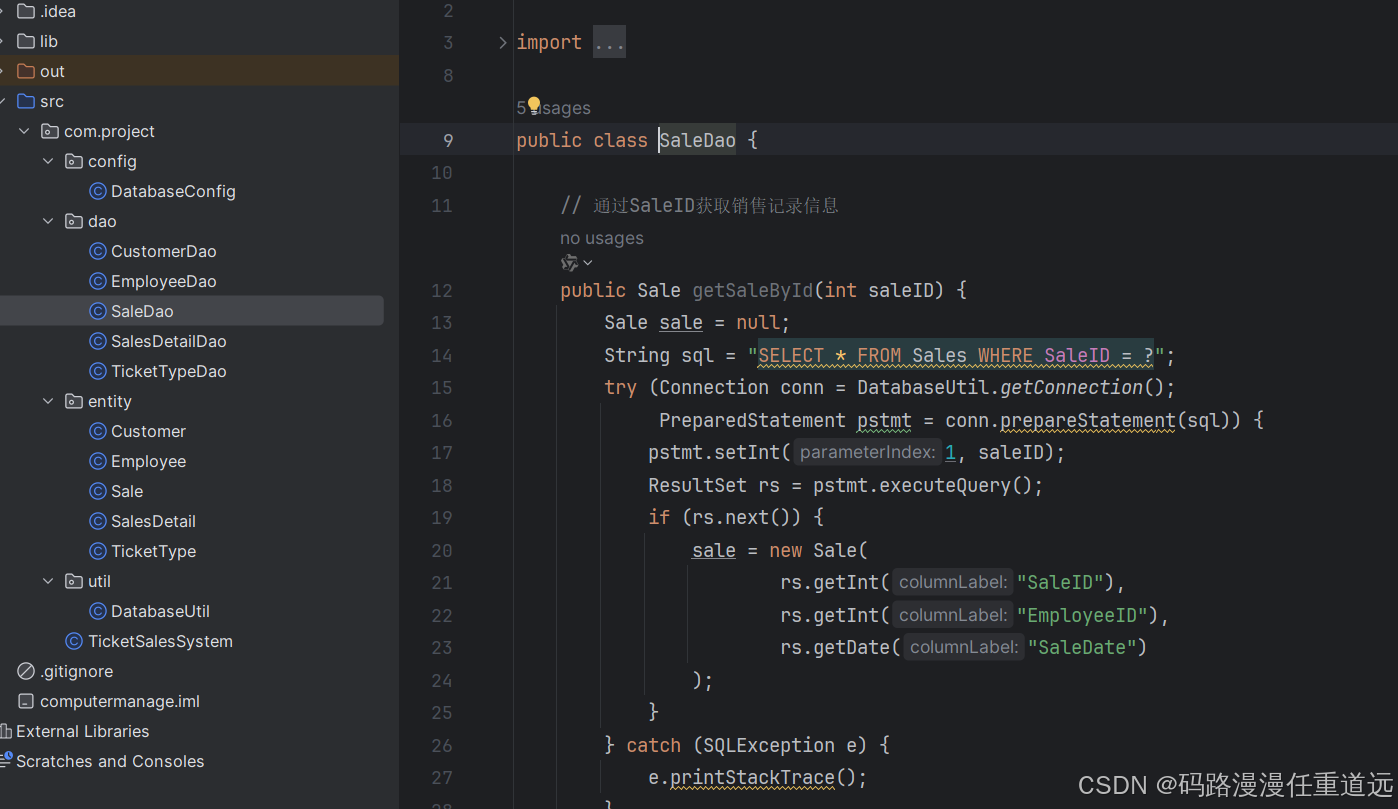Click the class icon beside DatabaseUtil
This screenshot has height=809, width=1398.
coord(98,611)
